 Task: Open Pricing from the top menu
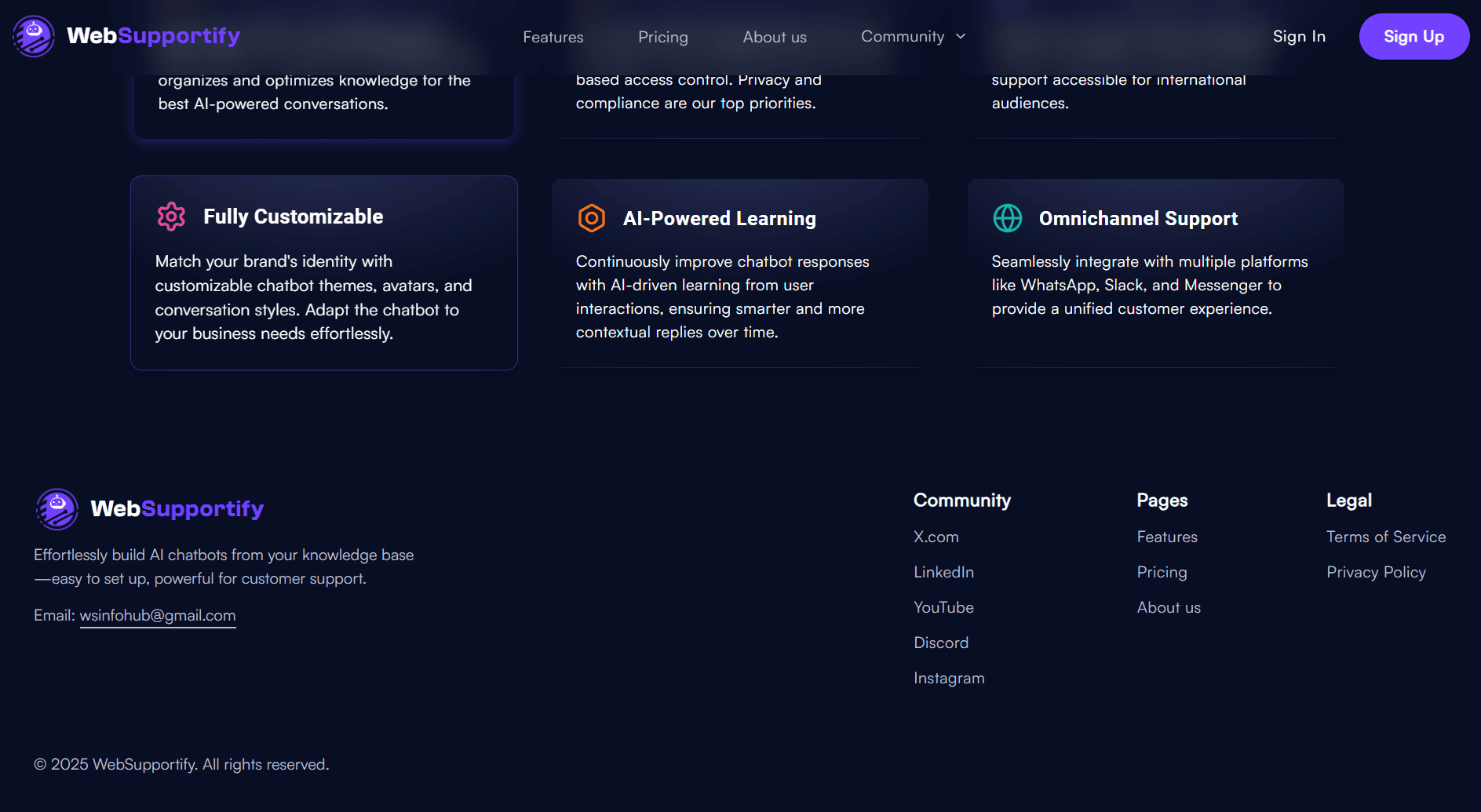point(663,36)
